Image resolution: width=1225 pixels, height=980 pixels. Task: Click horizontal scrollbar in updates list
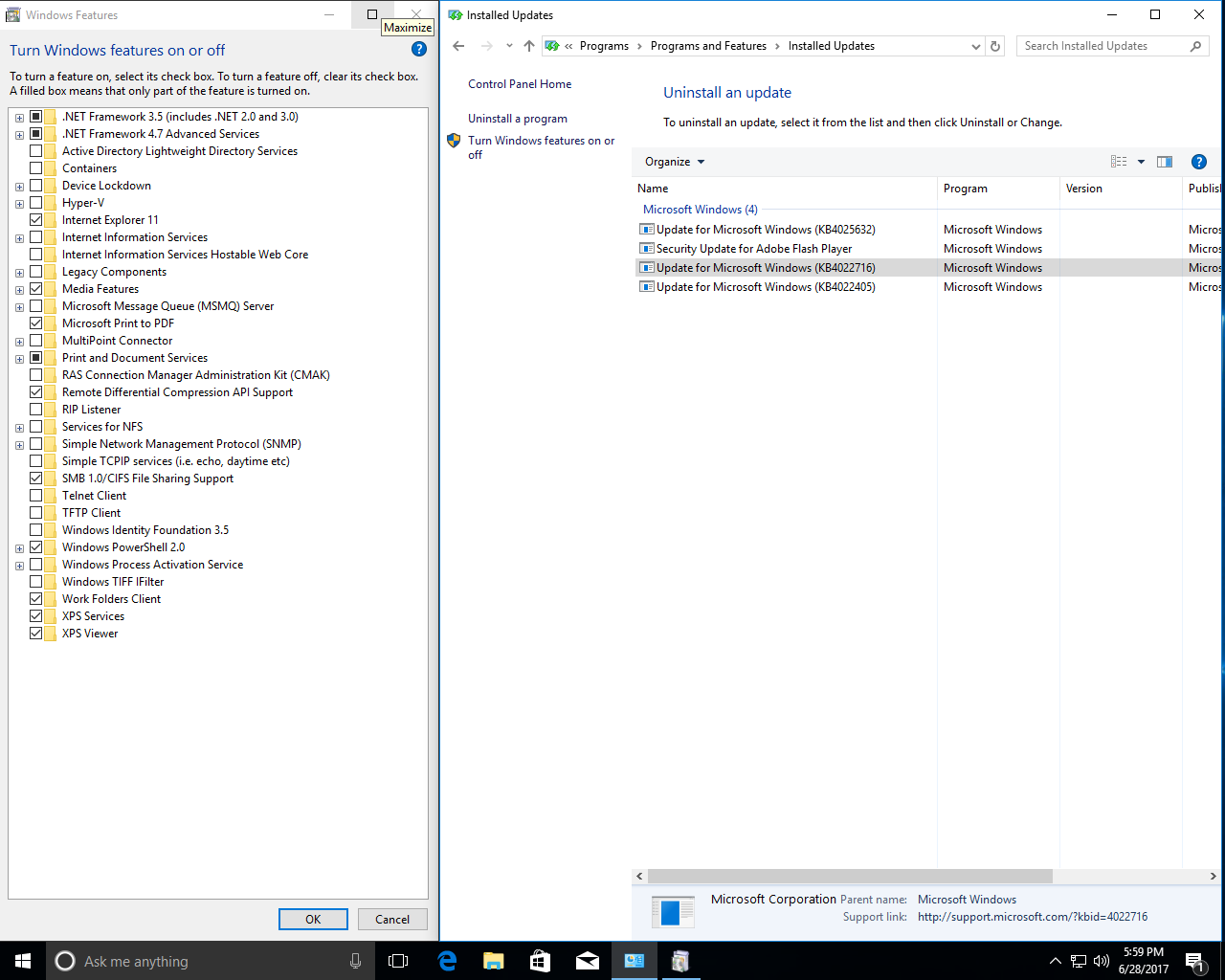(x=850, y=876)
